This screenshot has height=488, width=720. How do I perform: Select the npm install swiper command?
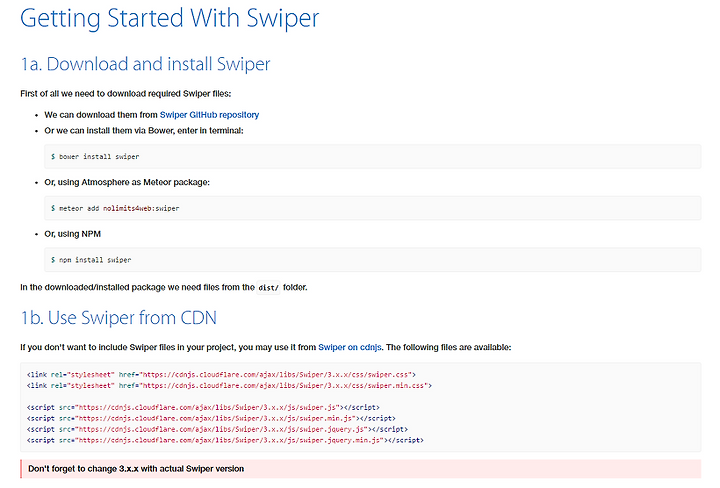(91, 260)
